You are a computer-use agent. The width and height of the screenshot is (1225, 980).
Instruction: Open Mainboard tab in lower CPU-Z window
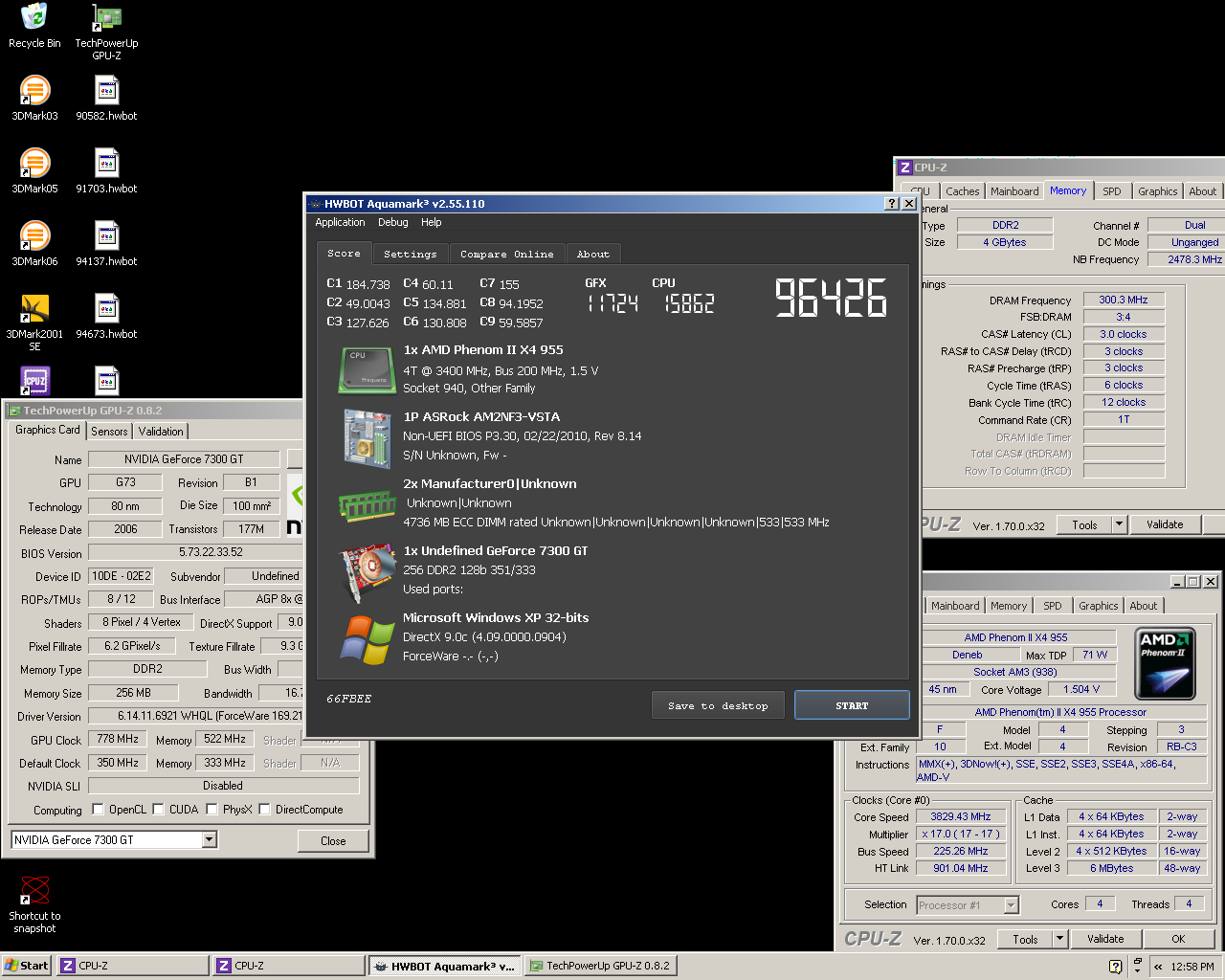pos(955,606)
